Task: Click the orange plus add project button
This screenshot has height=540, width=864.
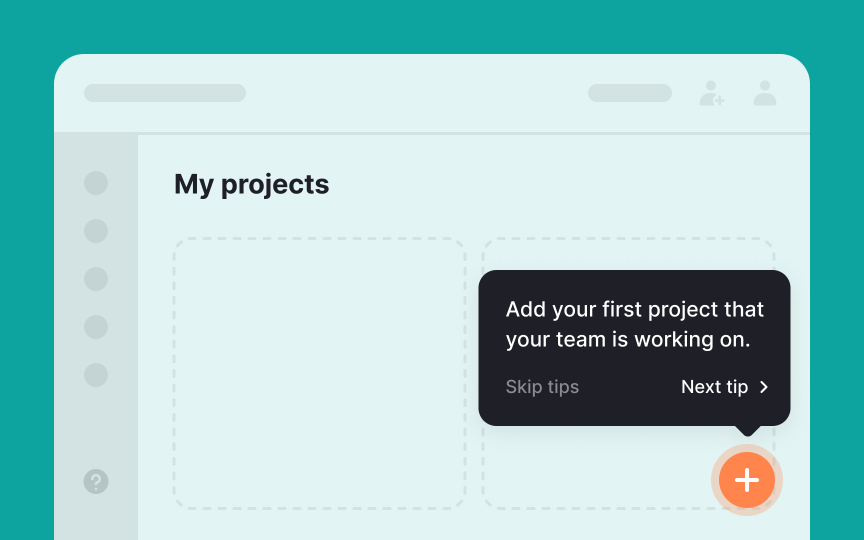Action: tap(746, 480)
